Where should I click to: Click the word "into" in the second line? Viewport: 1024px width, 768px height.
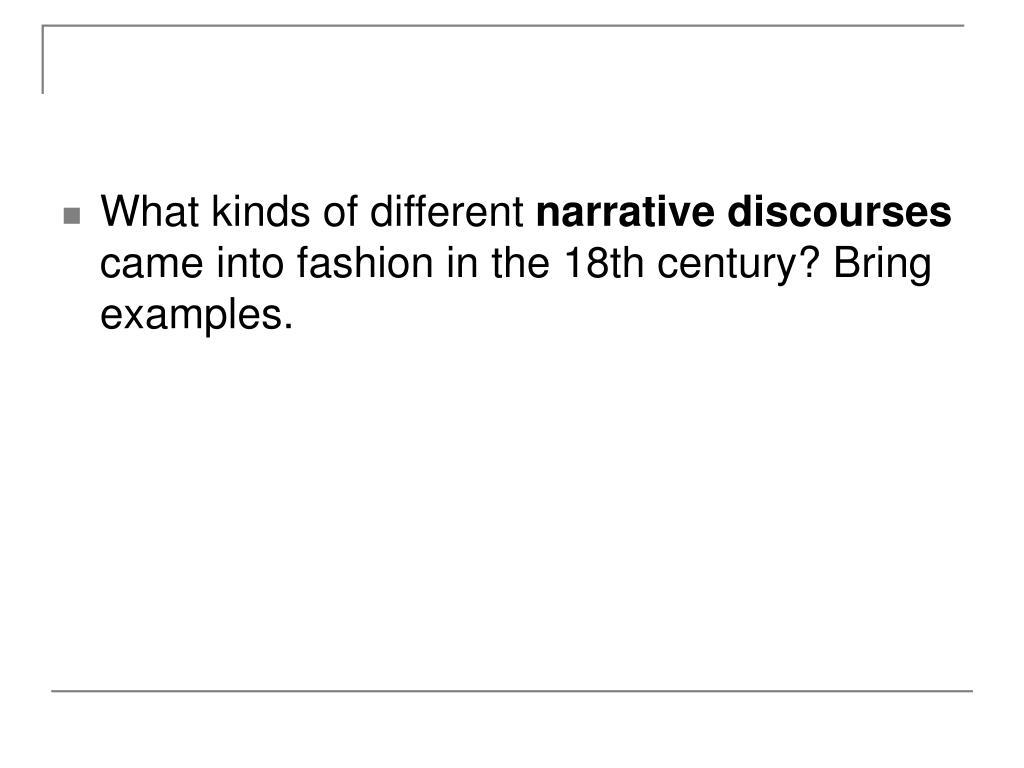pyautogui.click(x=250, y=263)
